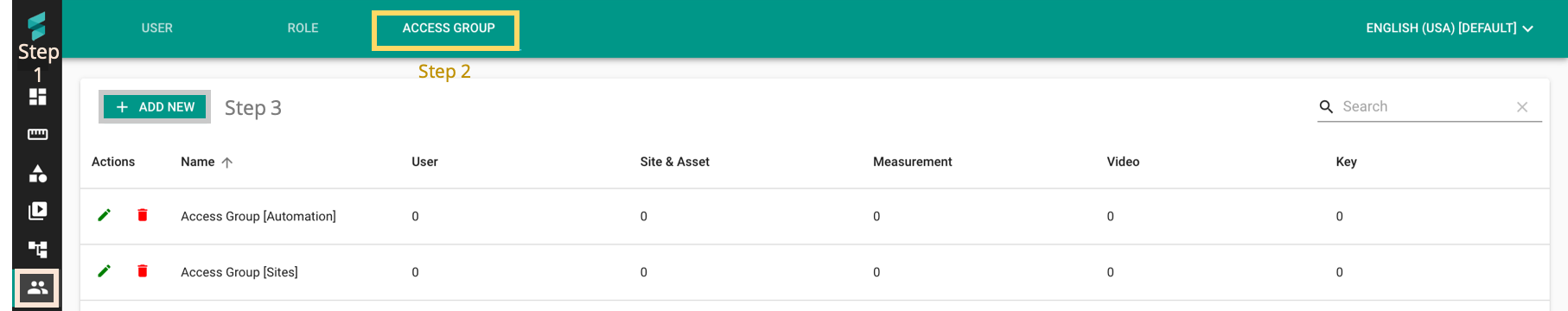Click Video count in Access Group [Sites] row
This screenshot has height=311, width=1568.
1110,272
